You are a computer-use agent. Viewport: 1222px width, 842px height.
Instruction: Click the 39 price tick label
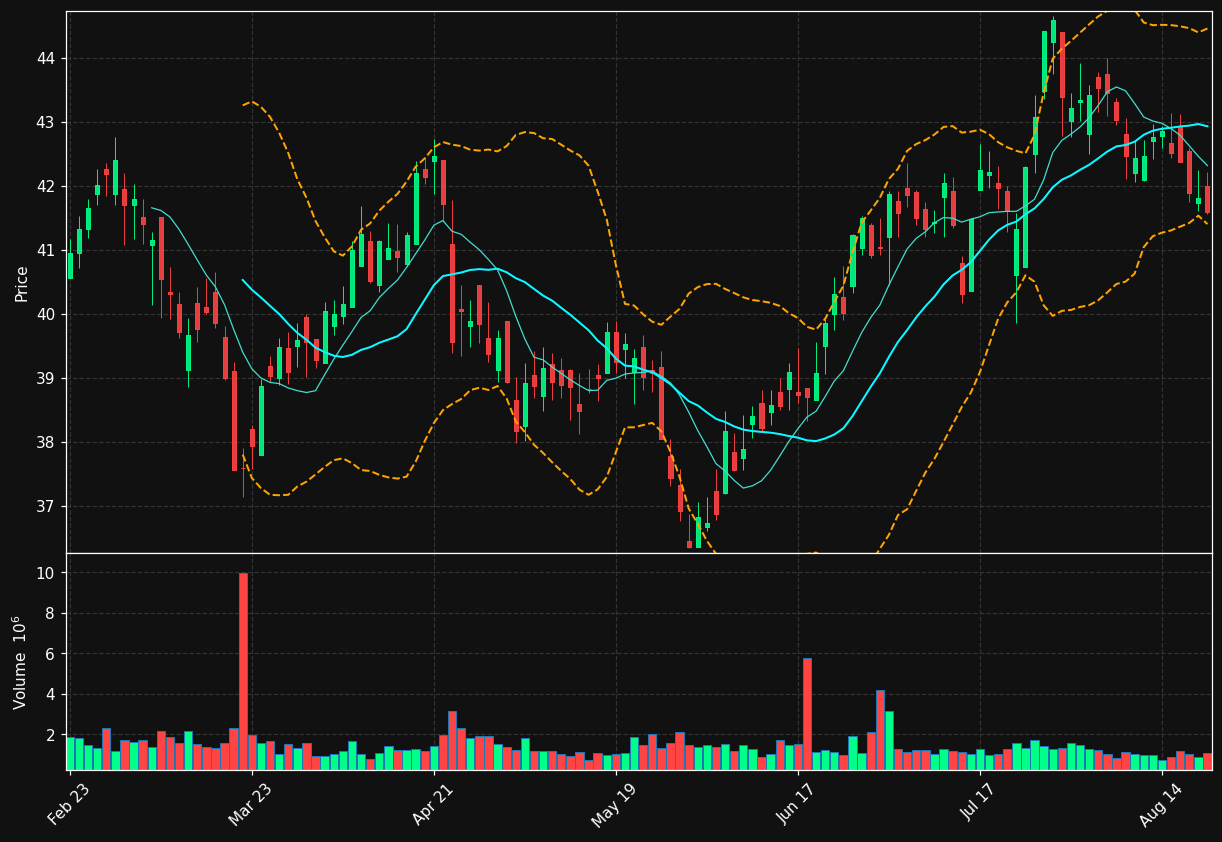[47, 379]
